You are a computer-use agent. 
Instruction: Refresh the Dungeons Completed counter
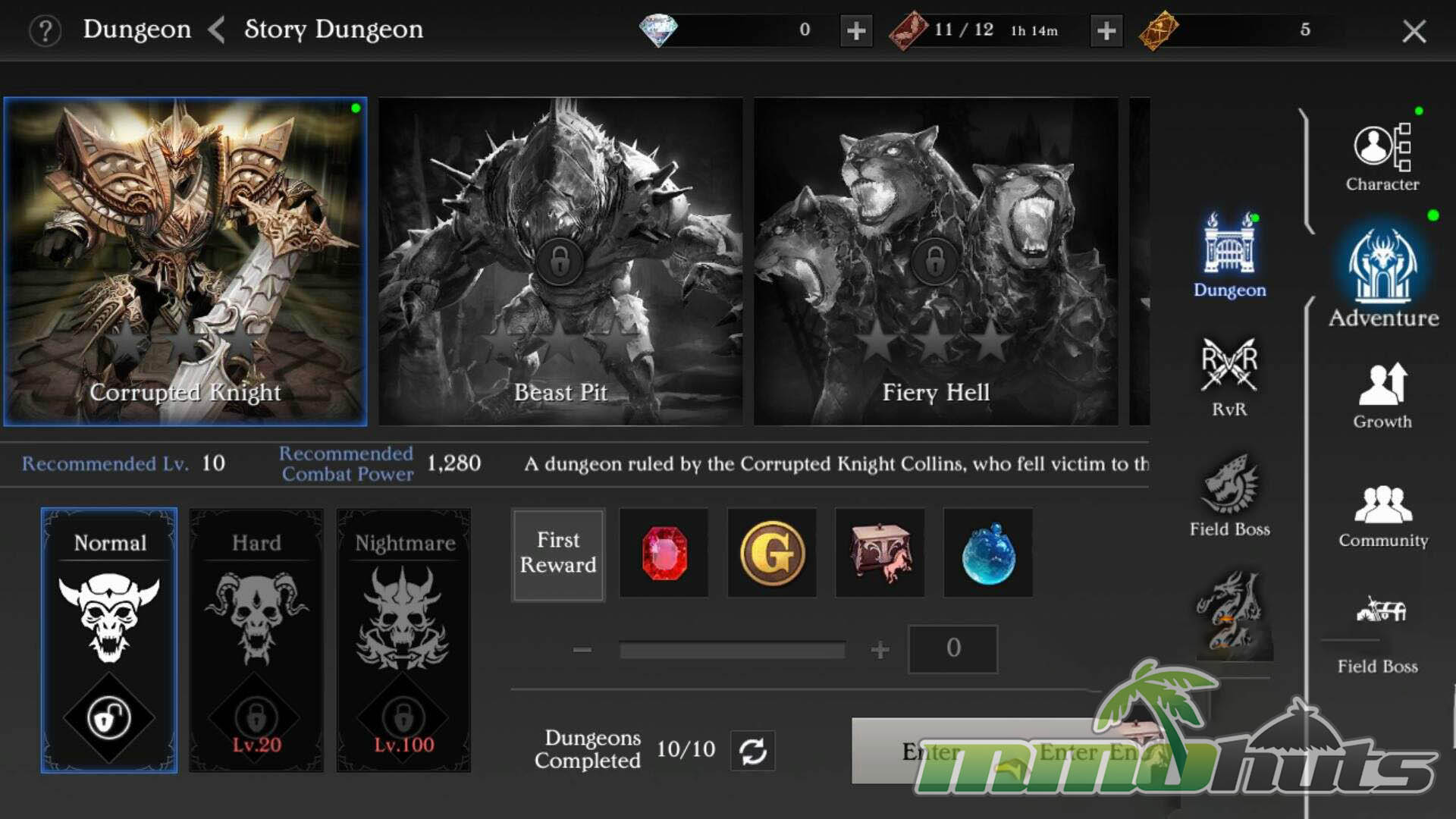tap(752, 751)
